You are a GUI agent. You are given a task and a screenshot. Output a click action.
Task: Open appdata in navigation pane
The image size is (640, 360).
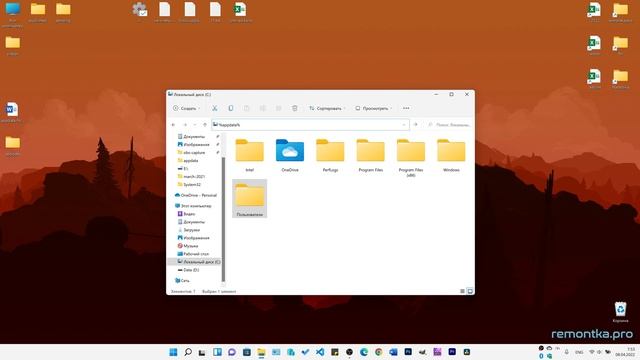191,160
